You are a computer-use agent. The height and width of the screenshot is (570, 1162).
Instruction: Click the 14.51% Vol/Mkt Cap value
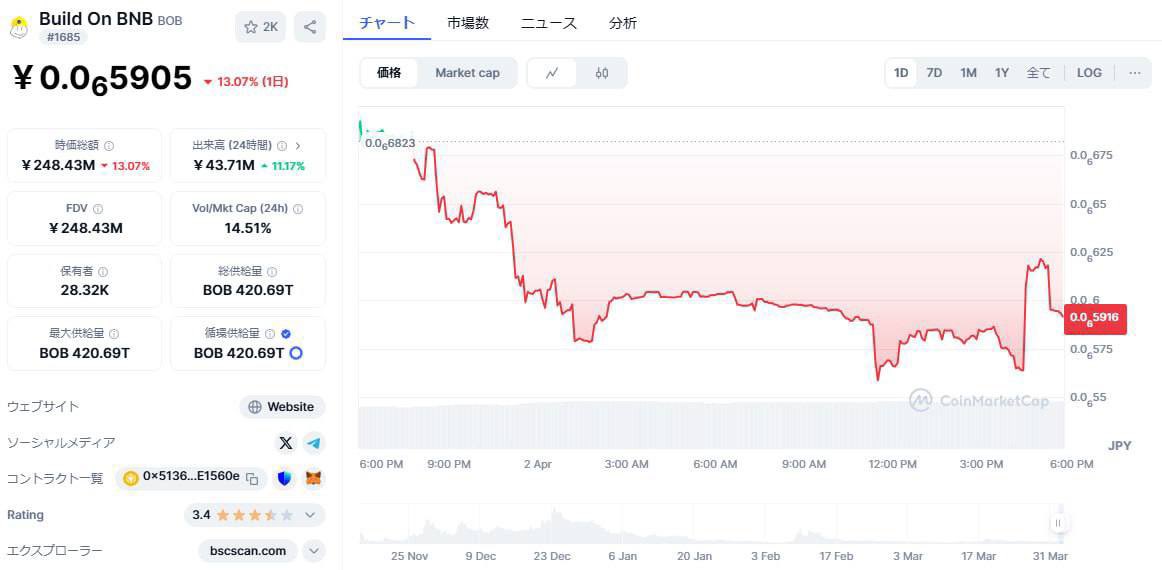pyautogui.click(x=248, y=228)
